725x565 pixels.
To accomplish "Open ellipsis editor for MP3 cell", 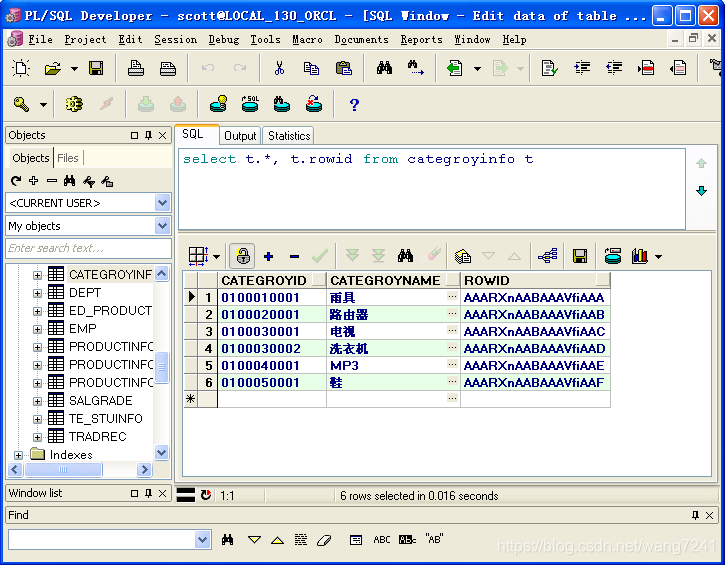I will [x=453, y=365].
